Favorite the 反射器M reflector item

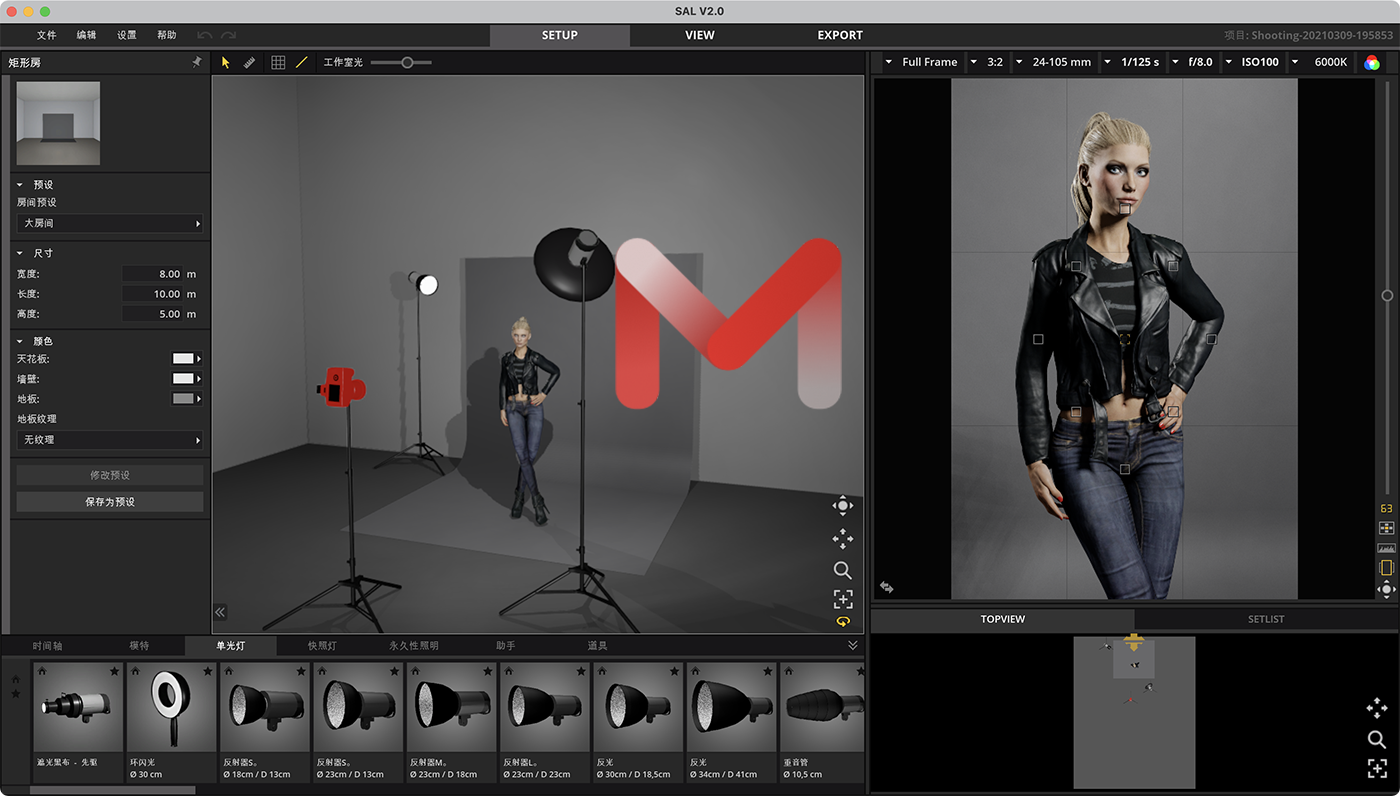point(487,671)
